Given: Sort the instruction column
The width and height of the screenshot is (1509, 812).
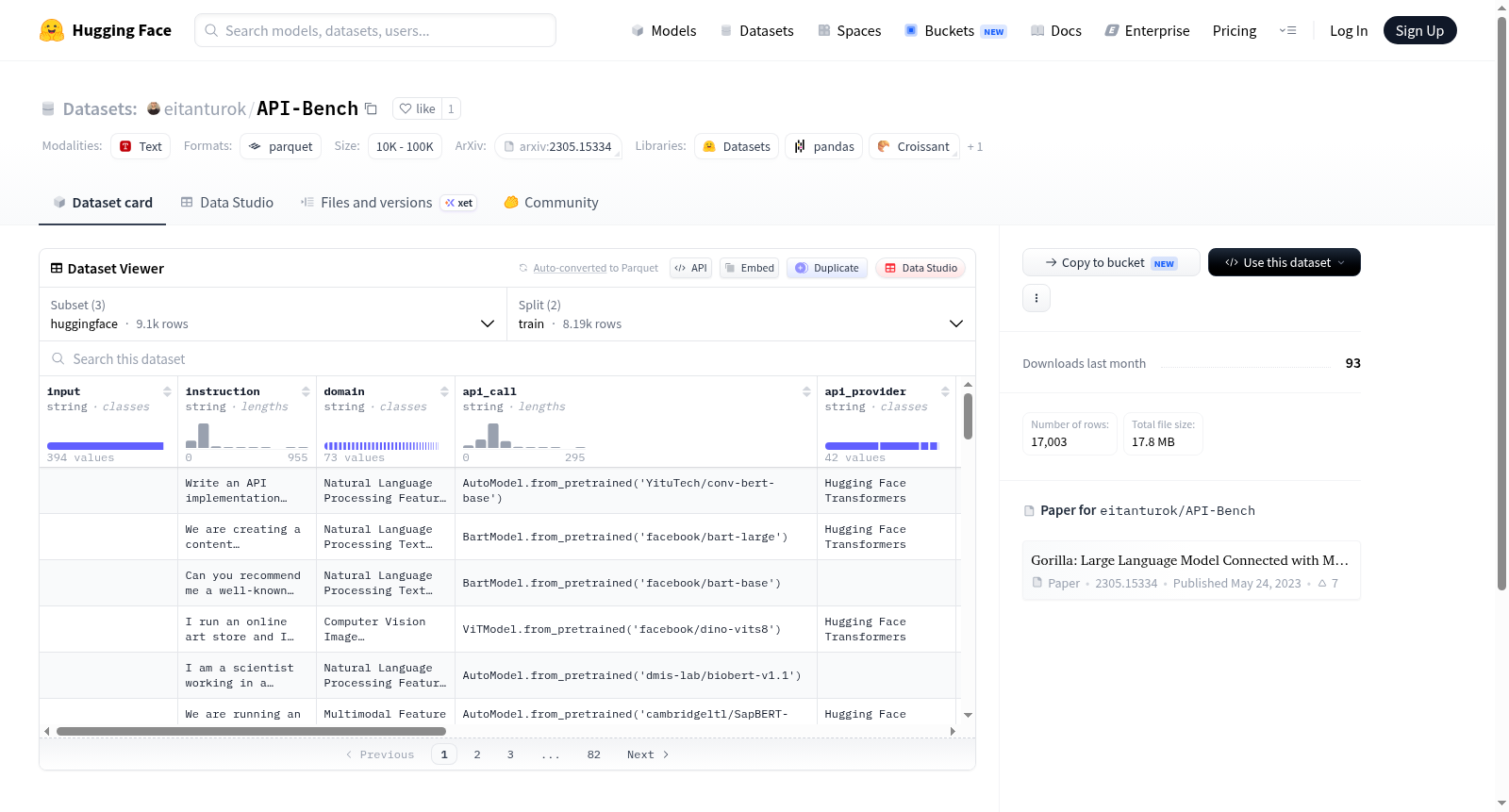Looking at the screenshot, I should pyautogui.click(x=306, y=391).
